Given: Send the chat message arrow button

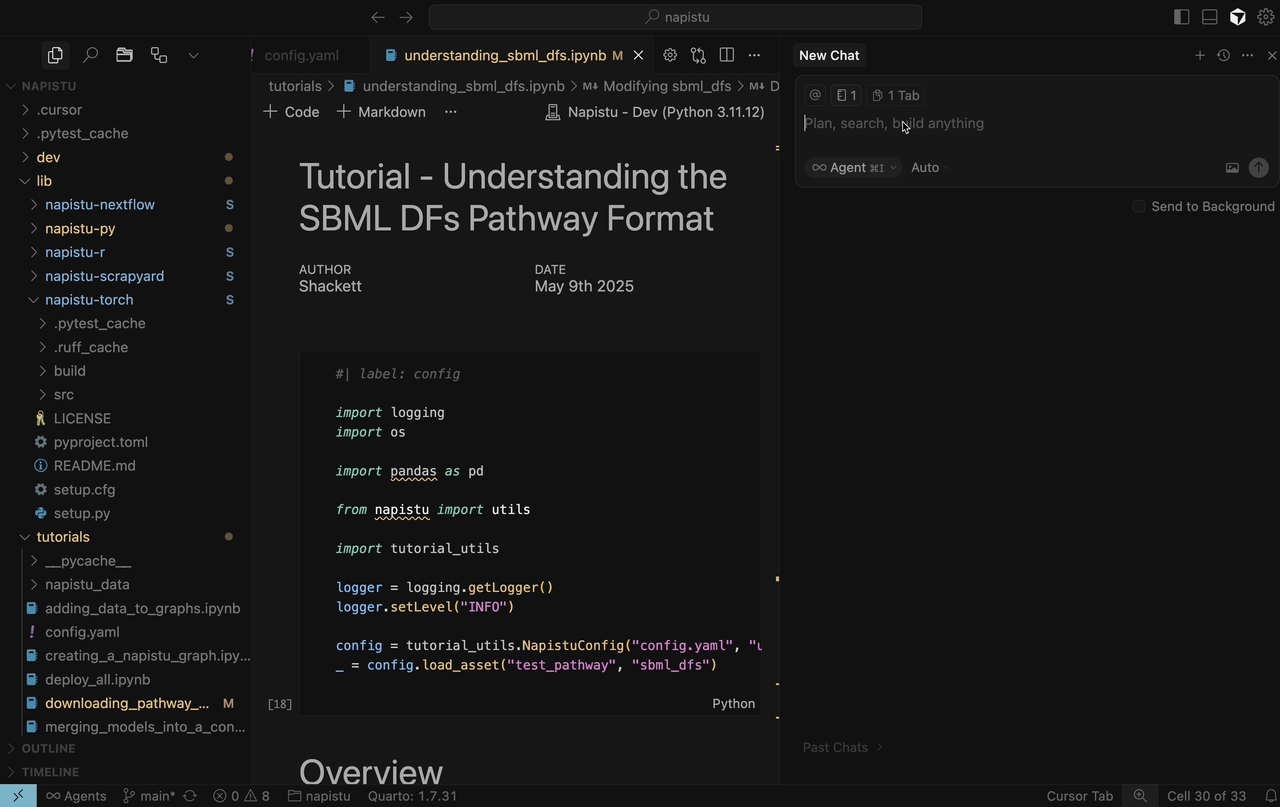Looking at the screenshot, I should pos(1259,168).
